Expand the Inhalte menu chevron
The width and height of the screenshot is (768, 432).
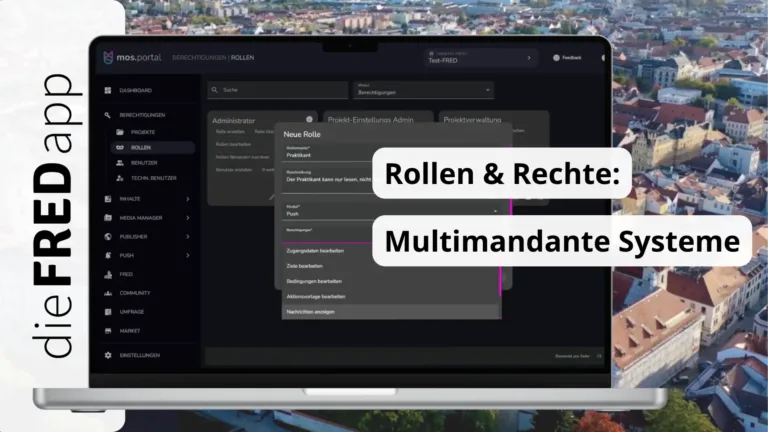click(188, 199)
